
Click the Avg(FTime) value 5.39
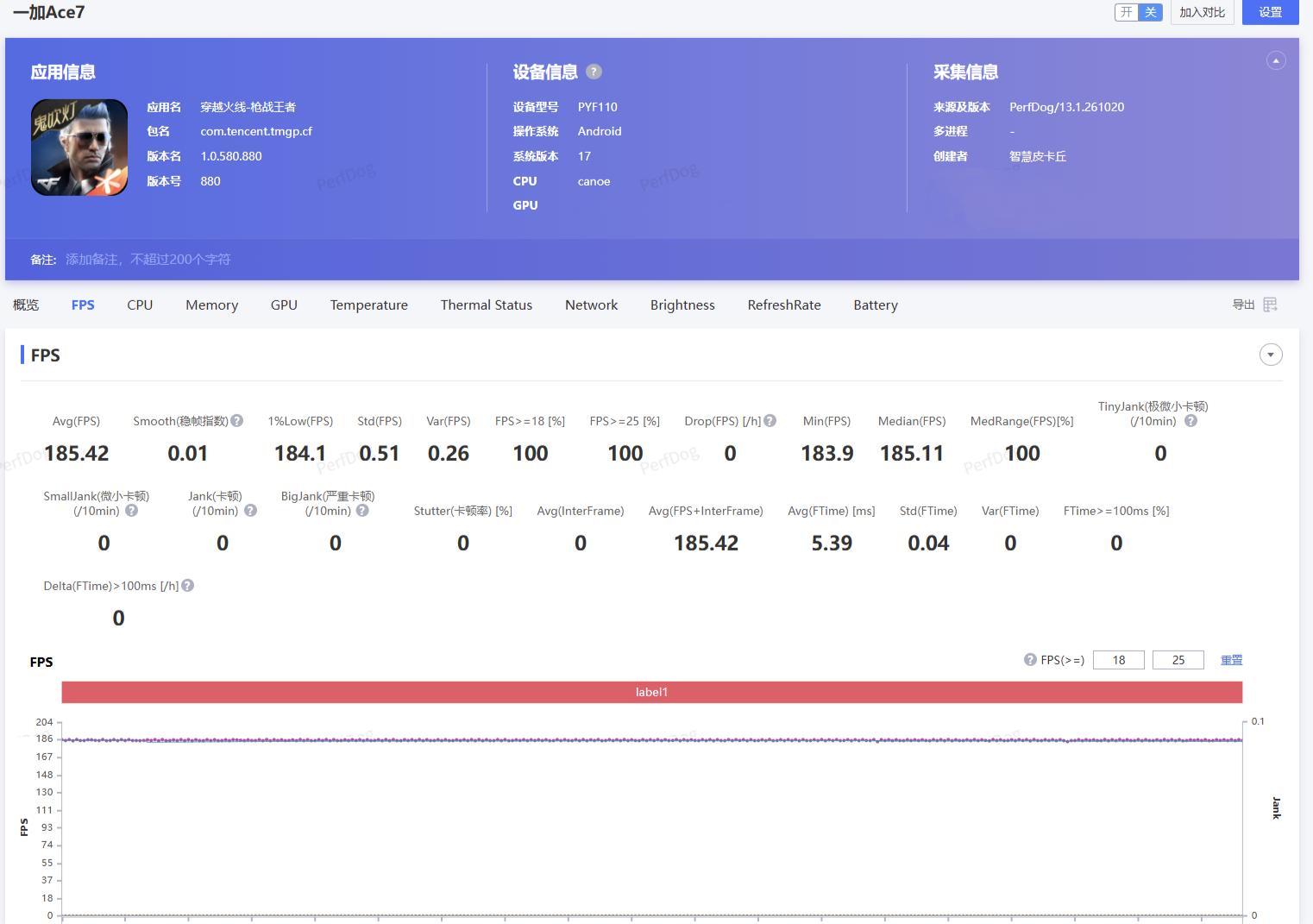(x=832, y=544)
